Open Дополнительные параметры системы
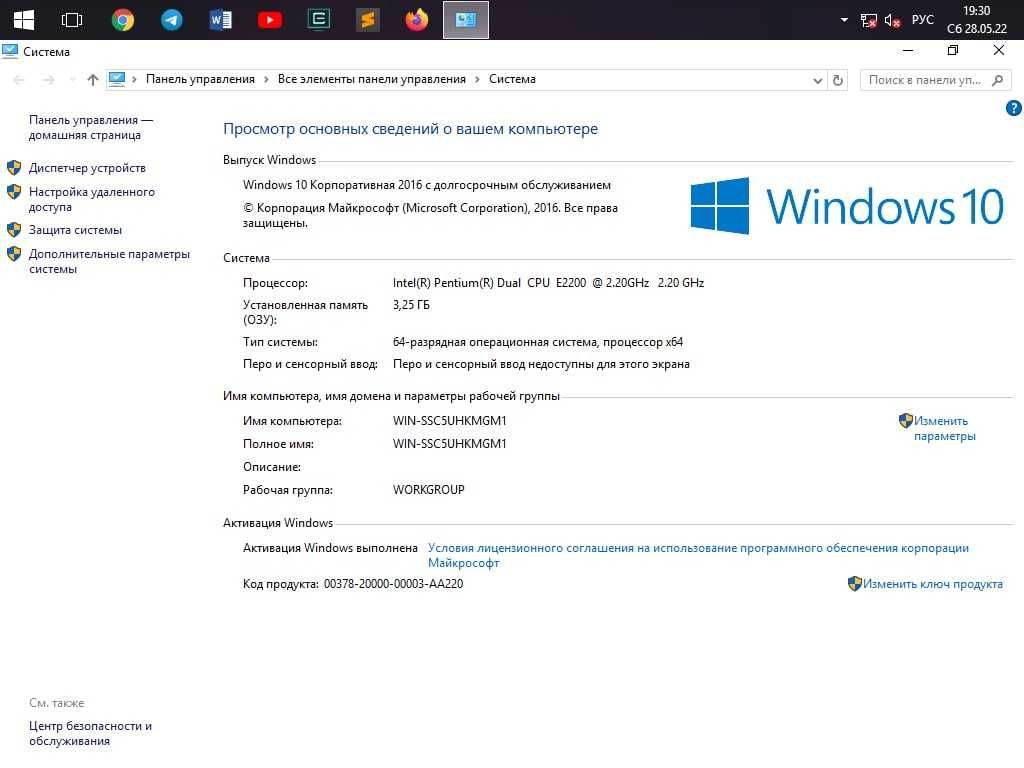The height and width of the screenshot is (768, 1024). coord(109,261)
